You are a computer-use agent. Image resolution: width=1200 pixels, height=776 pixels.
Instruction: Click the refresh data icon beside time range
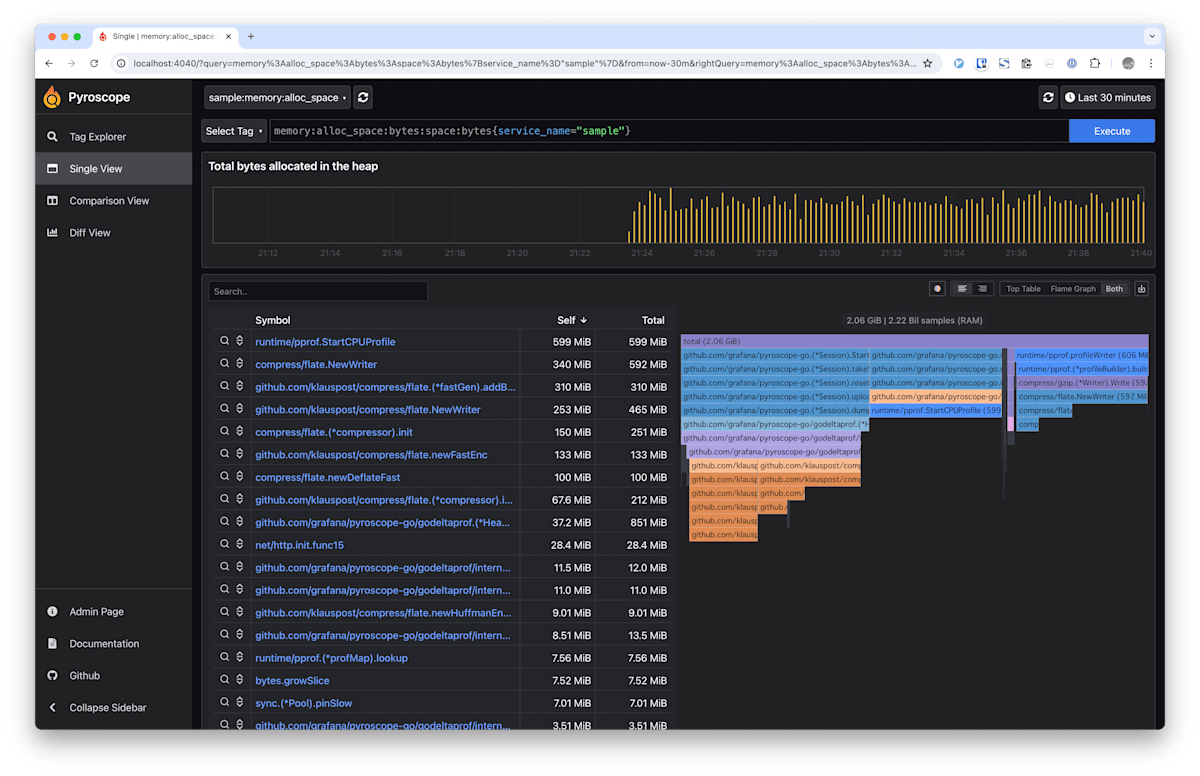coord(1048,98)
